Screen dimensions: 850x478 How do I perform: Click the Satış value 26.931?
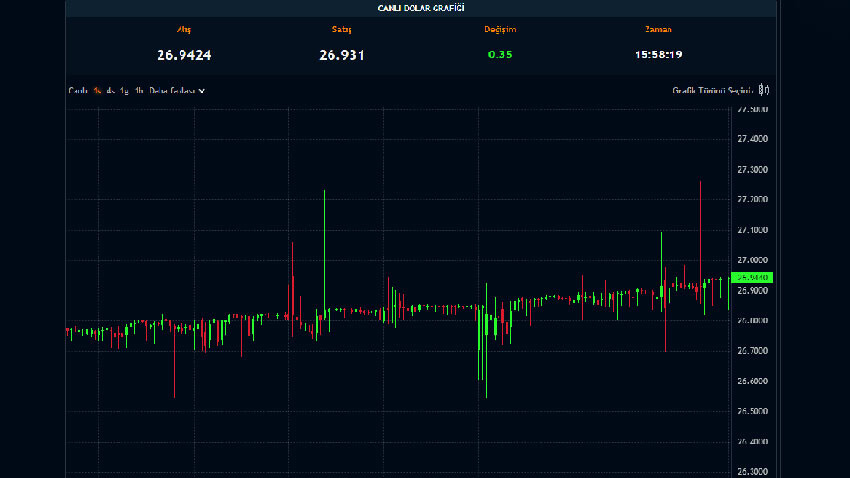(x=342, y=55)
